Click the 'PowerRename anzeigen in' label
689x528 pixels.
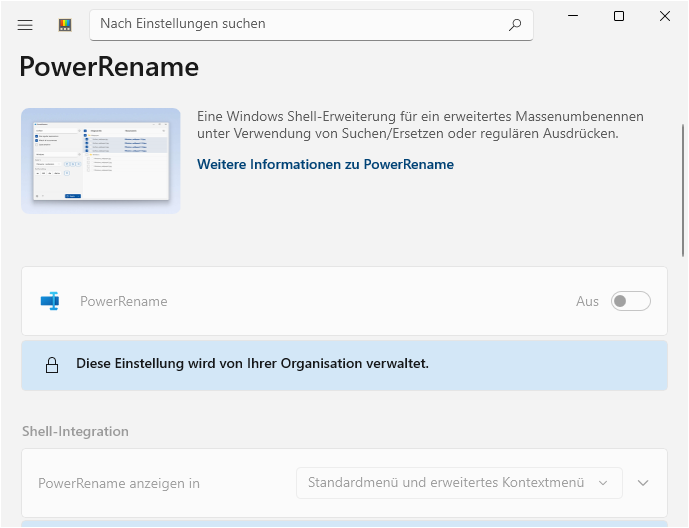pyautogui.click(x=119, y=483)
